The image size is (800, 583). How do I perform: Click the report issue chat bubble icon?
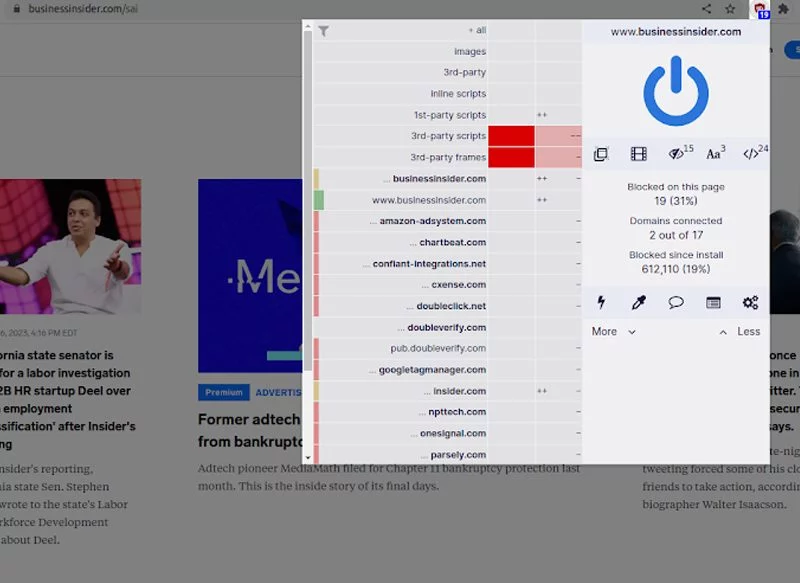(x=676, y=302)
